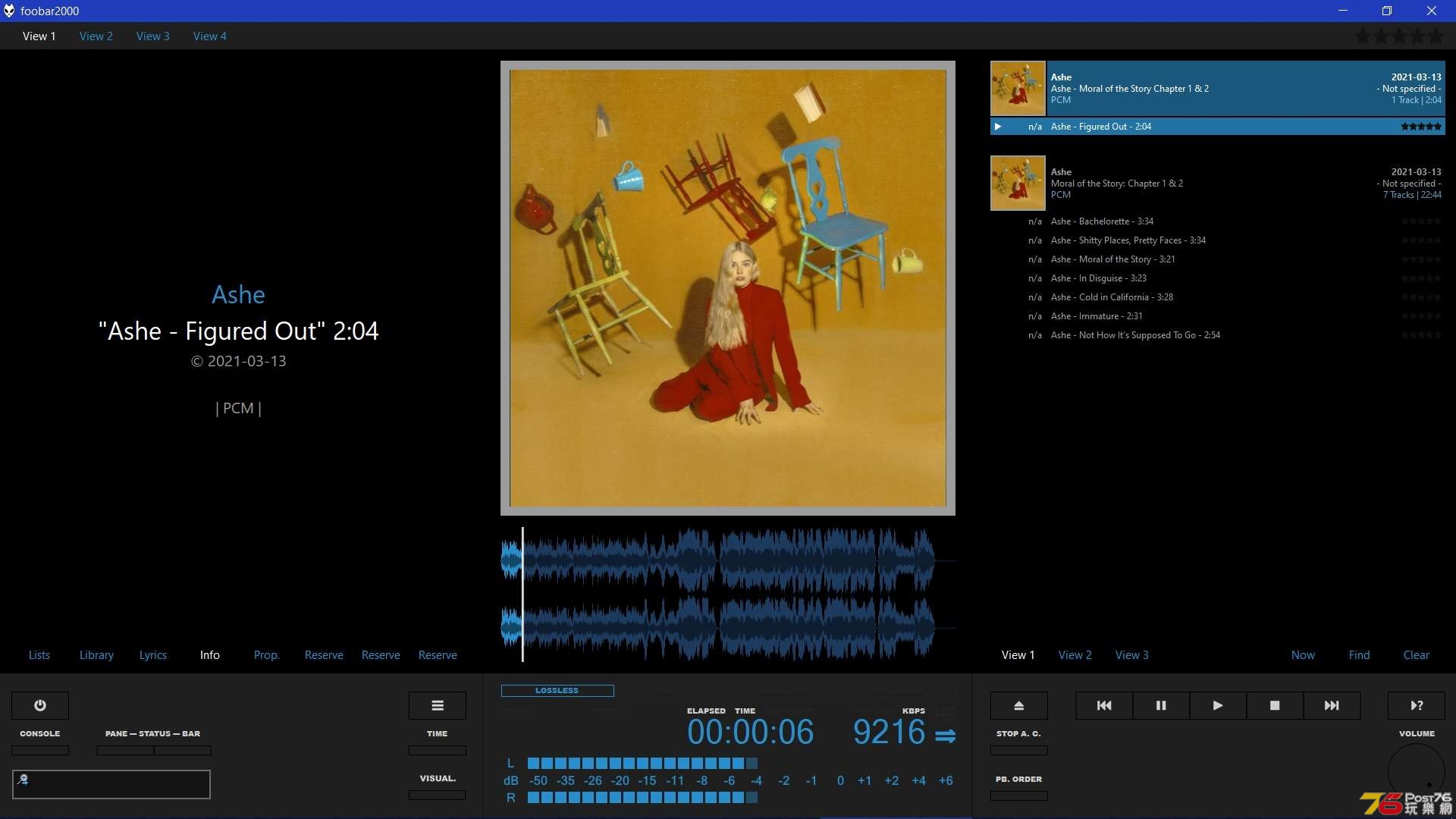Click the 9216 kbps bitrate readout
This screenshot has width=1456, height=819.
[889, 732]
